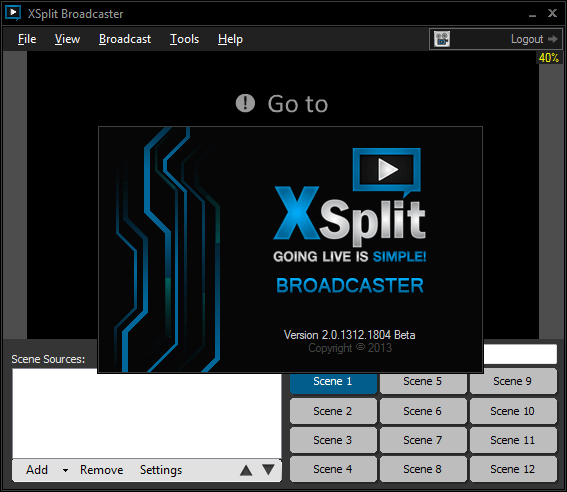This screenshot has width=567, height=492.
Task: Click the scene name input field
Action: tap(520, 354)
